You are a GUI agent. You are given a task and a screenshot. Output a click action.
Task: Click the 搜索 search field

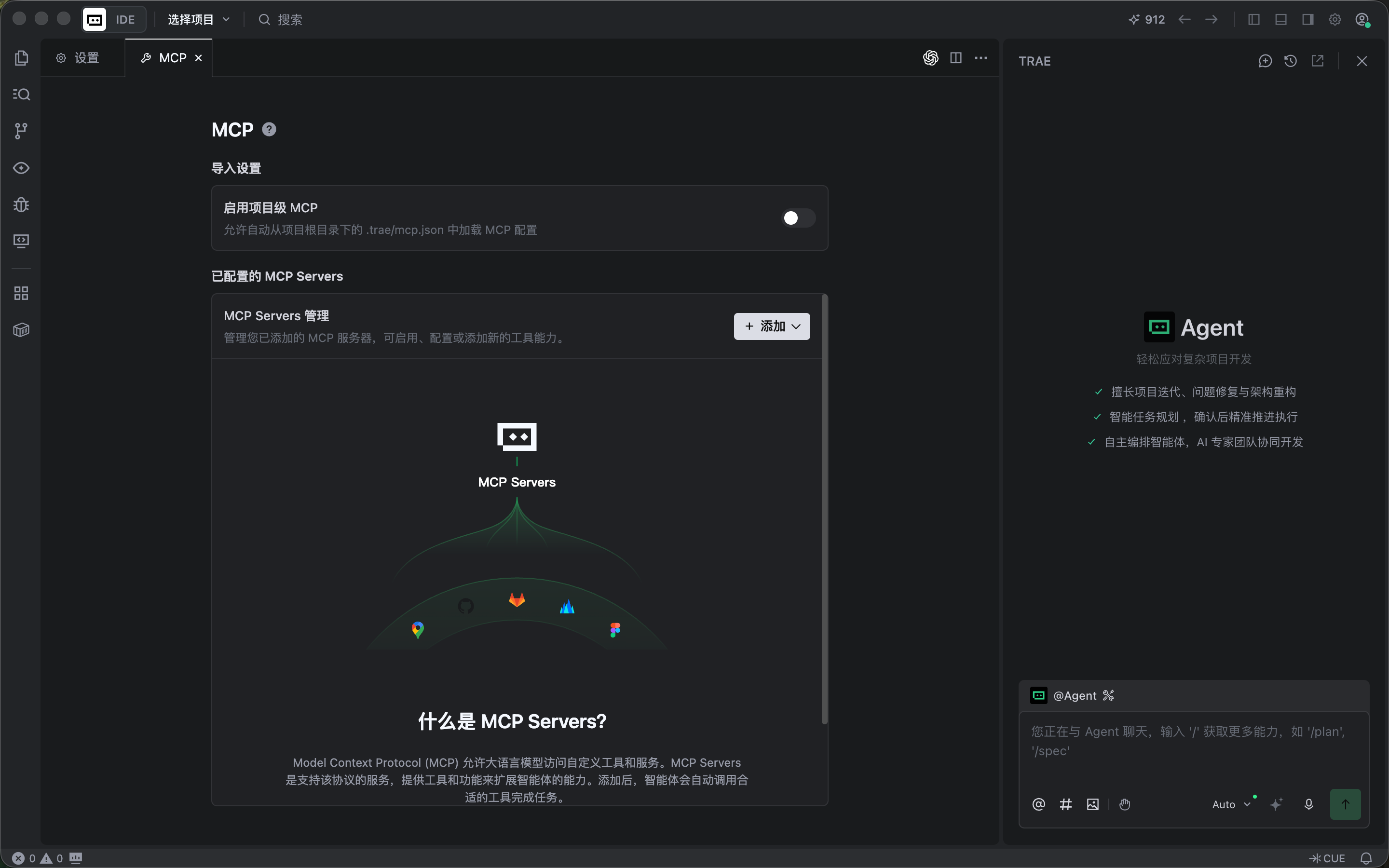click(x=280, y=19)
